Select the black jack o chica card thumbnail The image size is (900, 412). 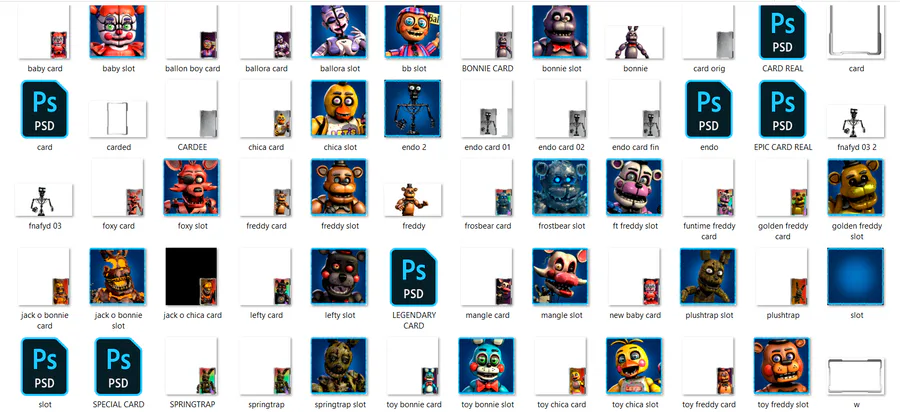click(x=192, y=277)
